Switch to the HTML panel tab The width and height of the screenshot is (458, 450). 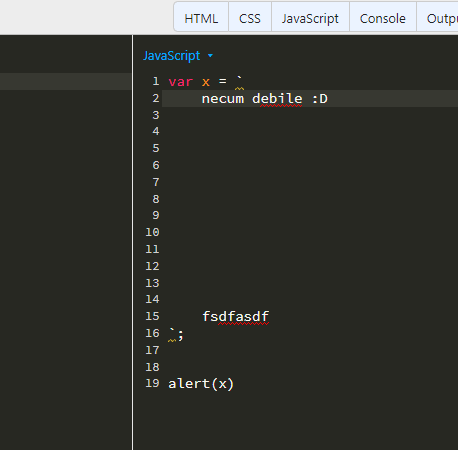click(x=201, y=18)
